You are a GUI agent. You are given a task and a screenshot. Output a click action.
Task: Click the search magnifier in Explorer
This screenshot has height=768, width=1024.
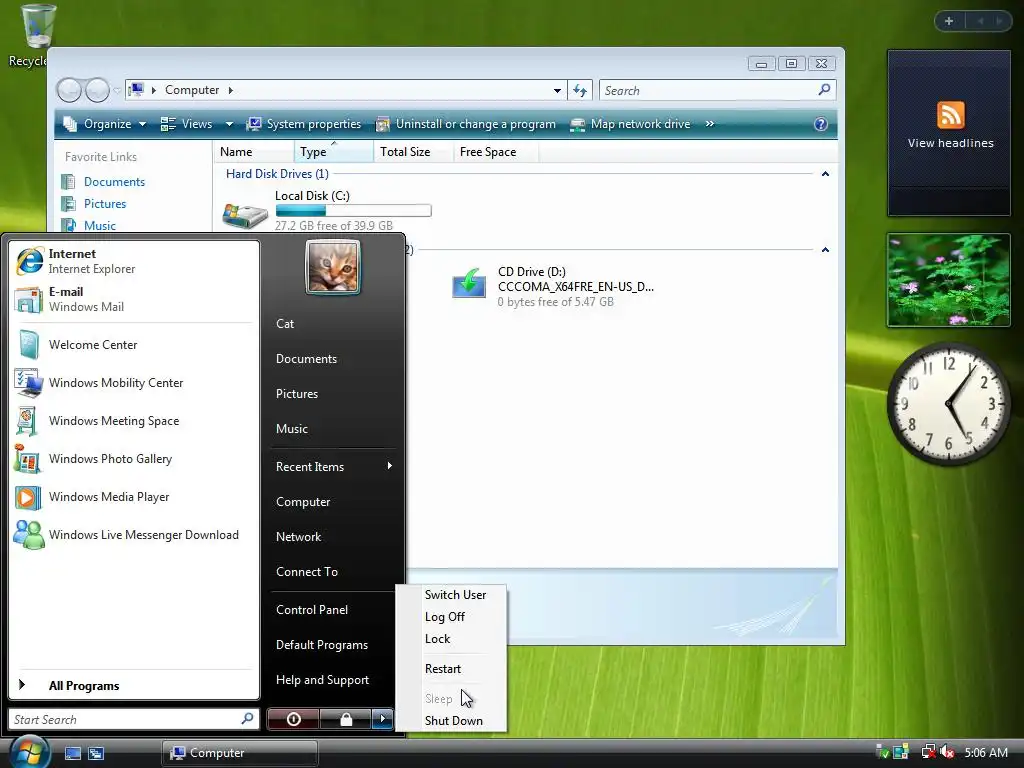pos(824,89)
